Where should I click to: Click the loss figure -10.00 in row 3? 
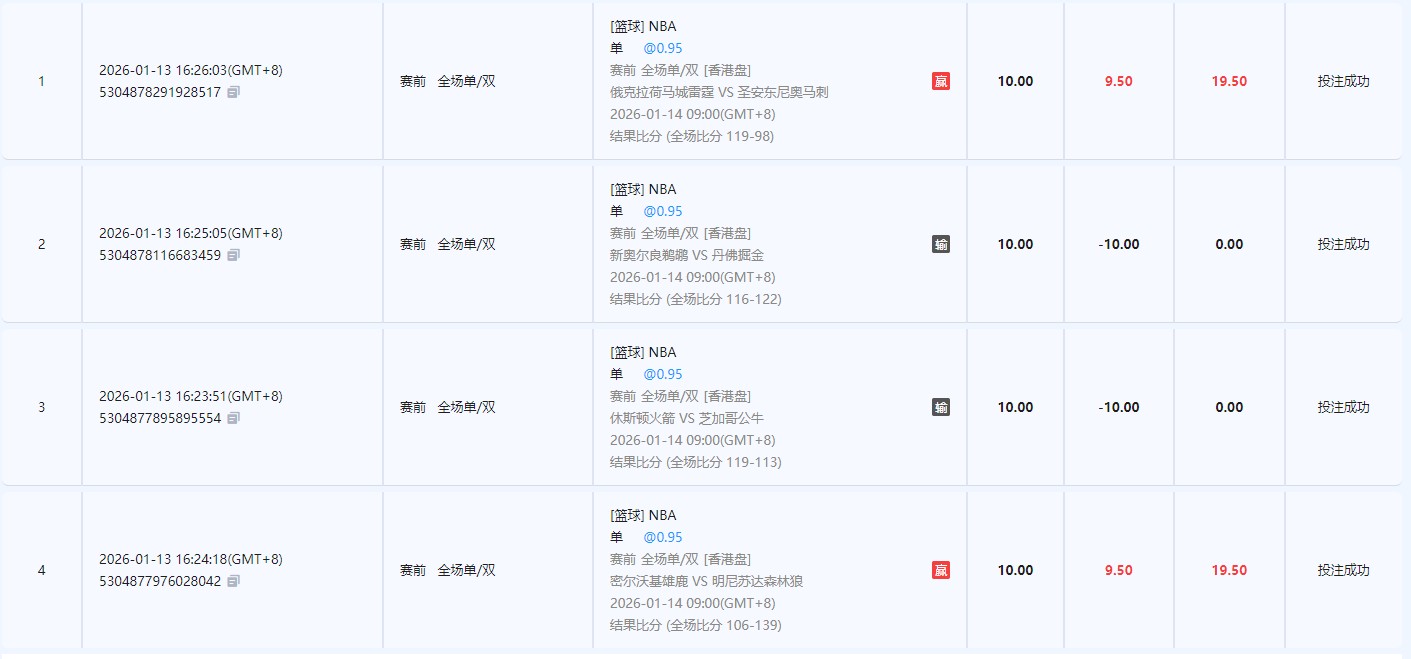tap(1118, 407)
